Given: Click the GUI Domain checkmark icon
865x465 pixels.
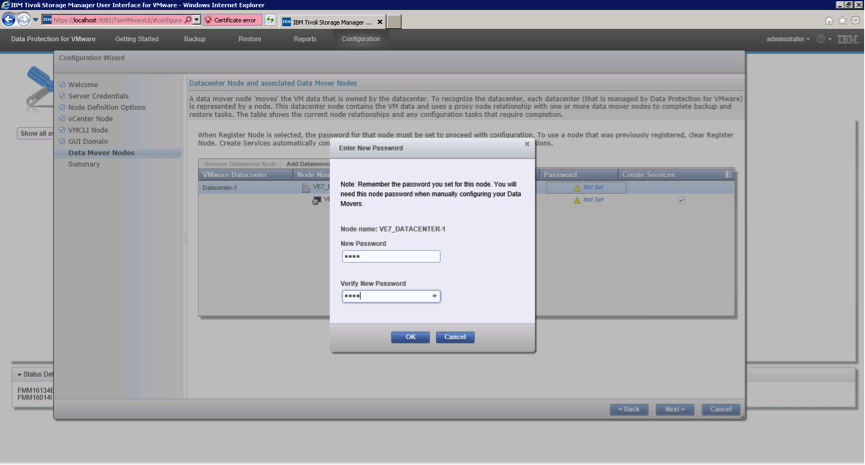Looking at the screenshot, I should point(62,141).
